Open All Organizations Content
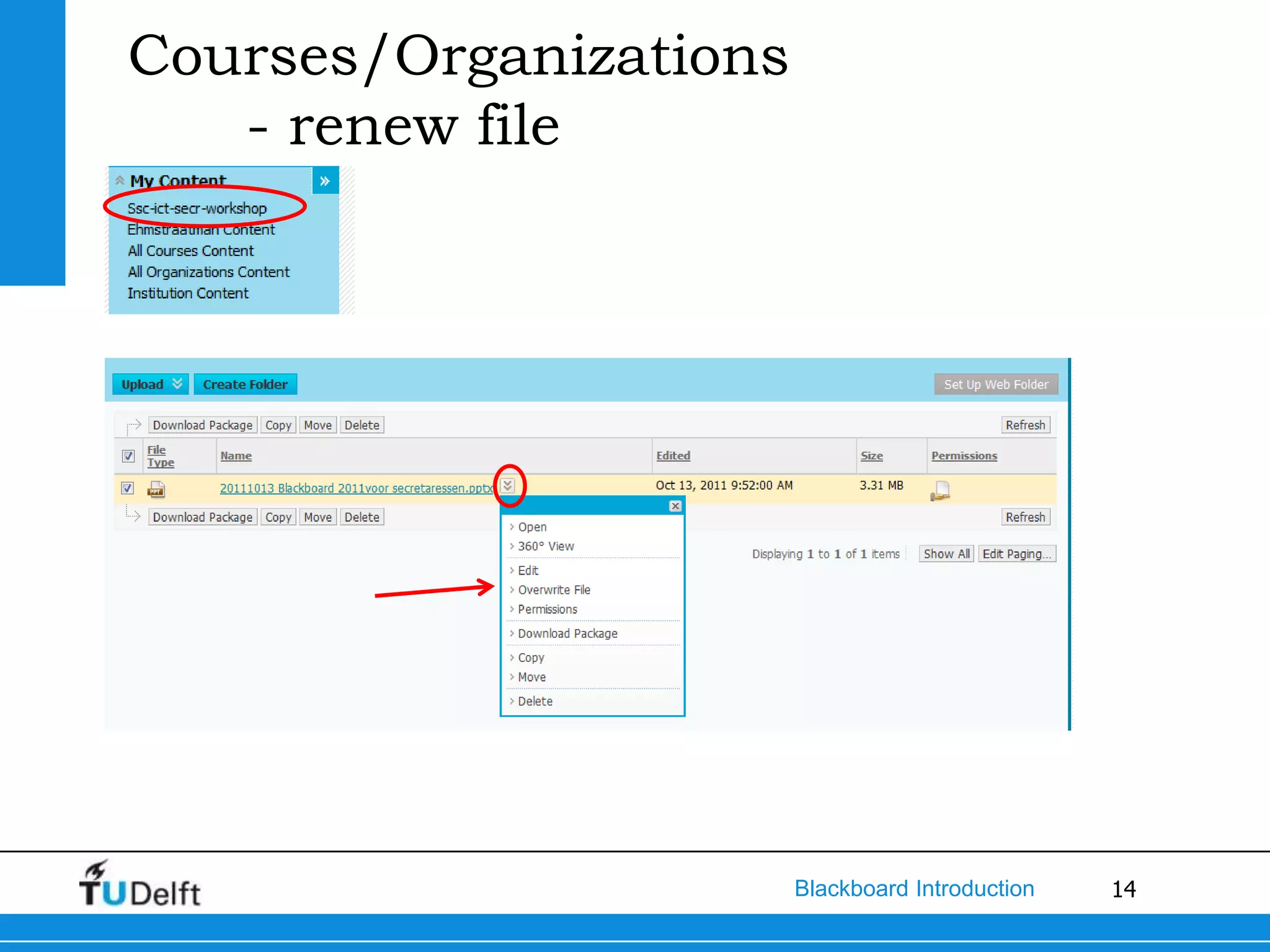 (x=208, y=272)
